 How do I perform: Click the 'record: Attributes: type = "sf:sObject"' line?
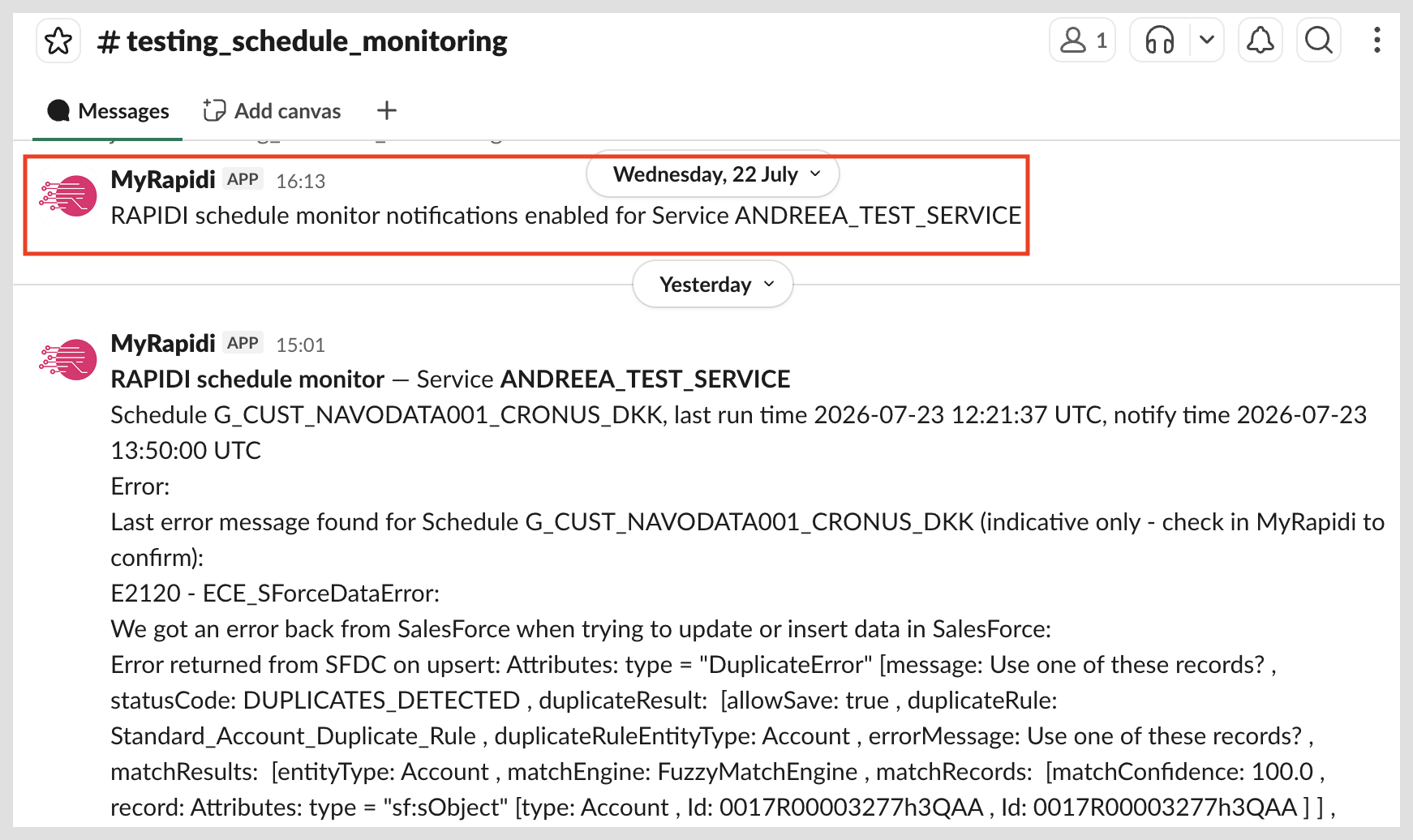point(723,808)
